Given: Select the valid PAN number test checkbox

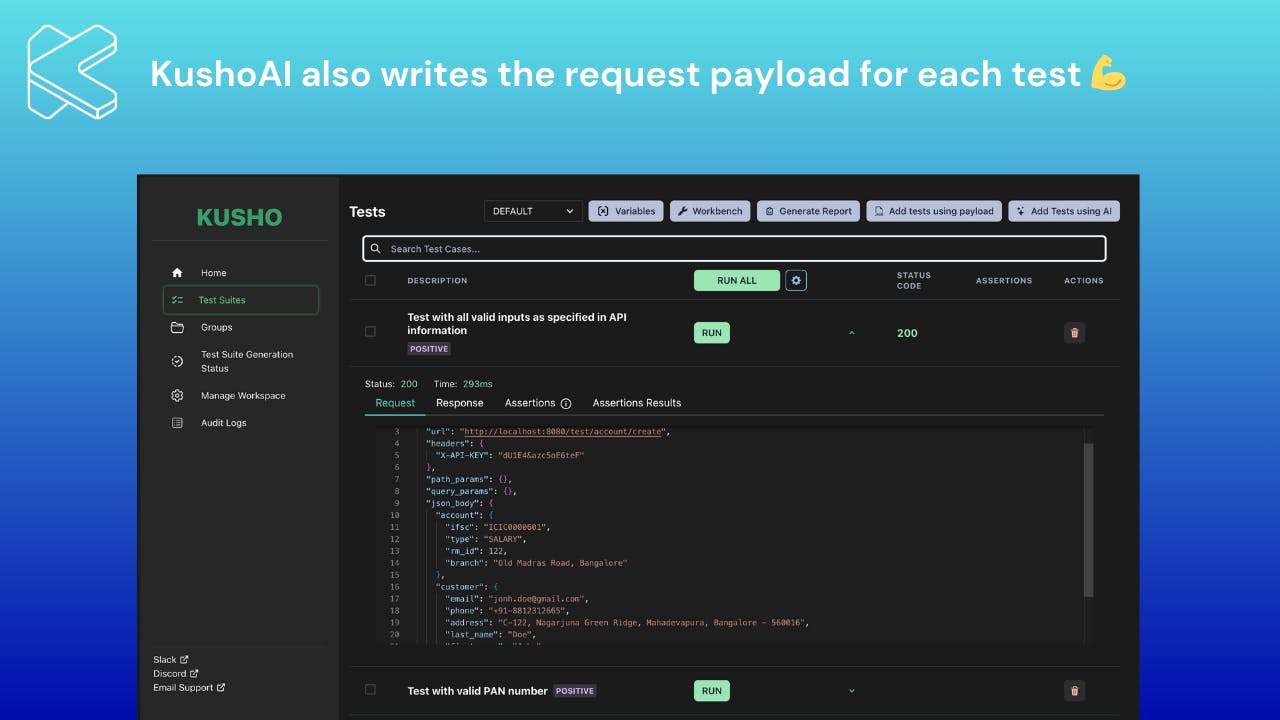Looking at the screenshot, I should point(370,690).
